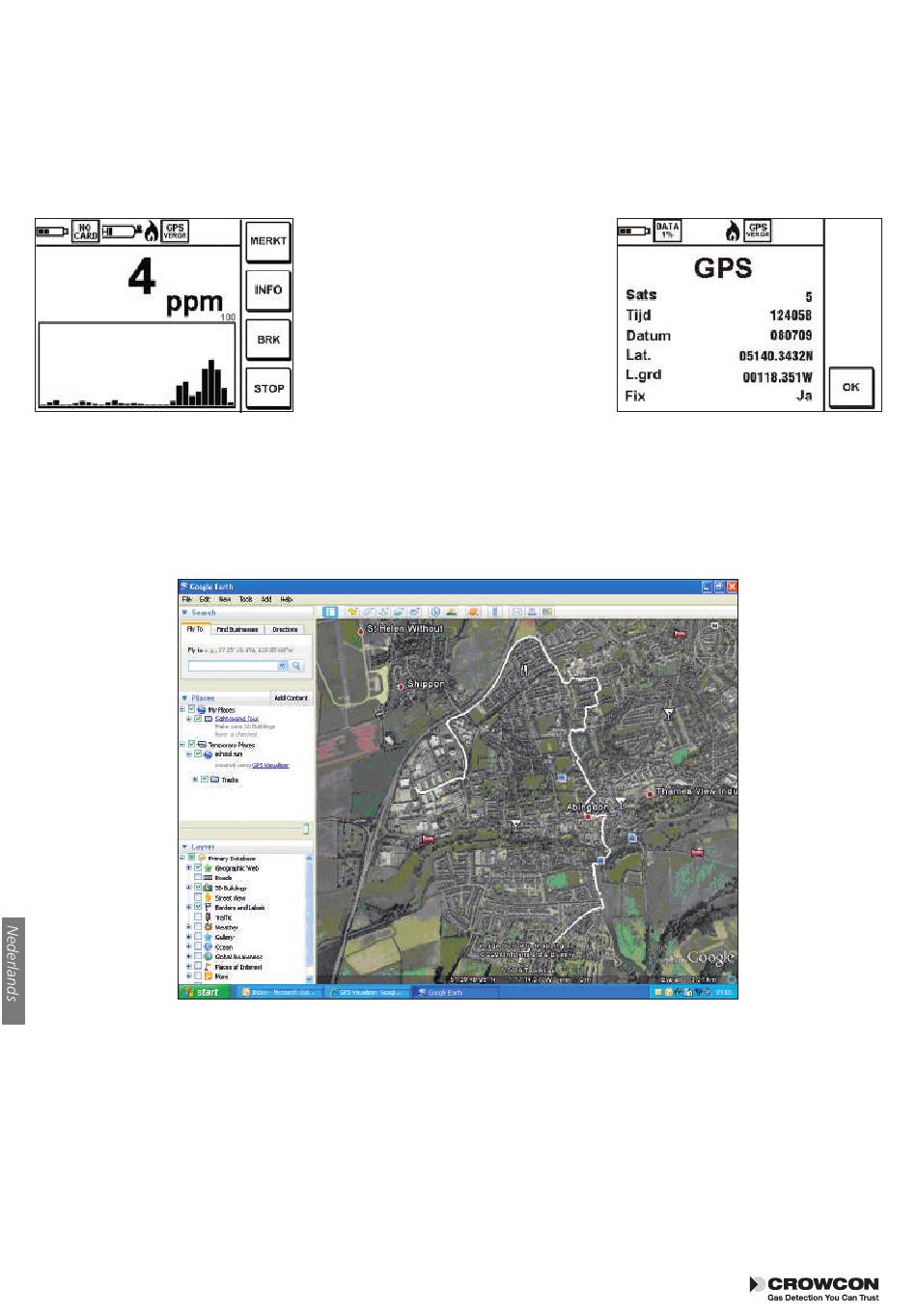The height and width of the screenshot is (1316, 917).
Task: Expand the Weather layer
Action: click(x=189, y=927)
